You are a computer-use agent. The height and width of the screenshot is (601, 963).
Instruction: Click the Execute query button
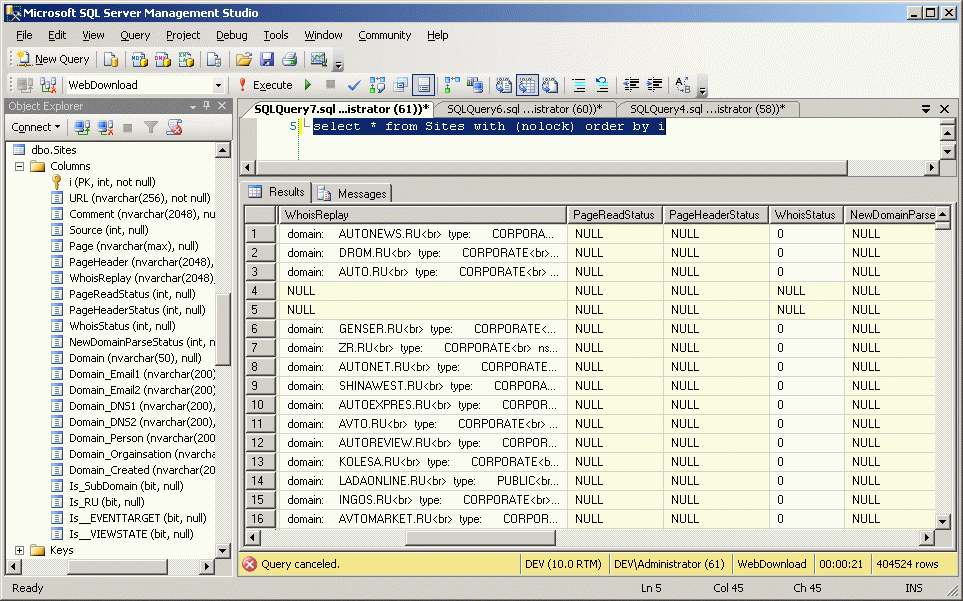265,85
